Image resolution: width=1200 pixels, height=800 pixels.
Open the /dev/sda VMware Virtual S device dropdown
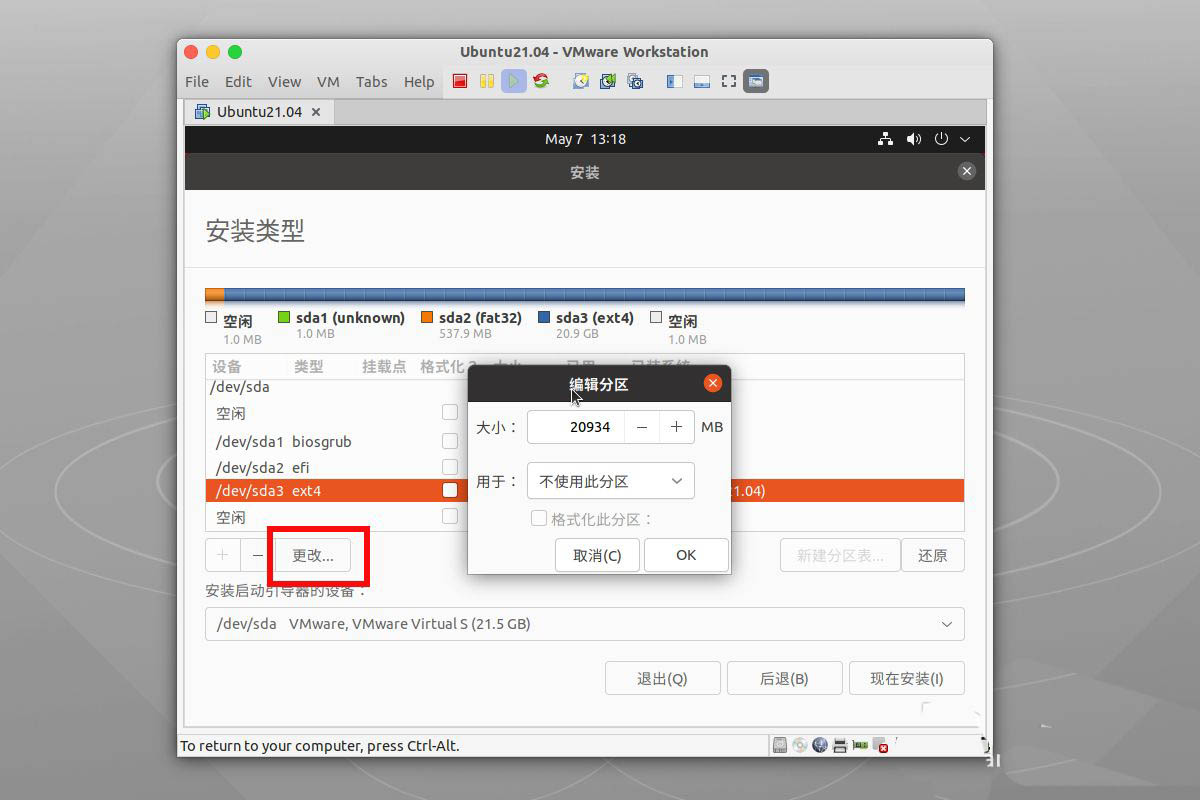[x=585, y=624]
